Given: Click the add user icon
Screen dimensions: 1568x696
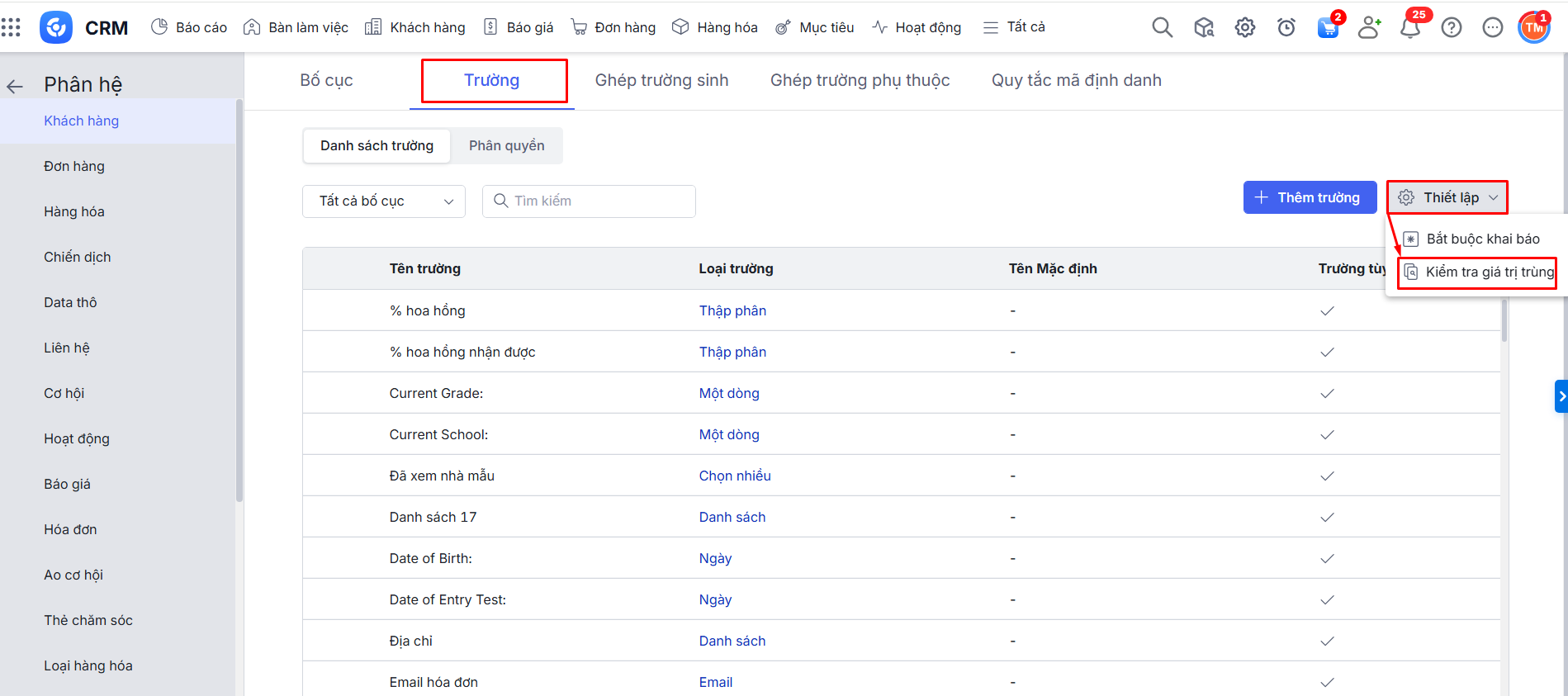Looking at the screenshot, I should point(1369,27).
